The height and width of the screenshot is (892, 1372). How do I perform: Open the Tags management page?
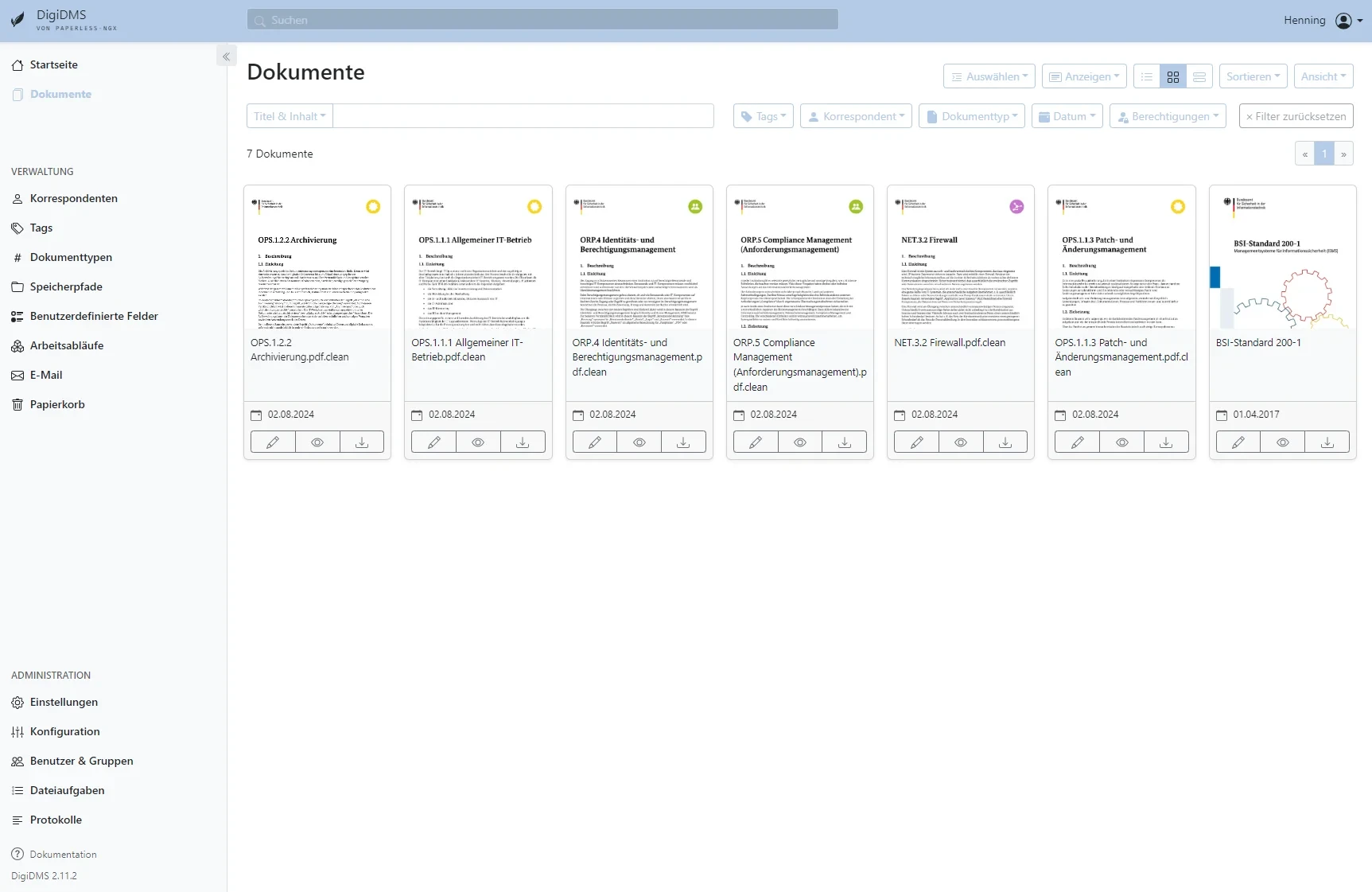point(41,228)
